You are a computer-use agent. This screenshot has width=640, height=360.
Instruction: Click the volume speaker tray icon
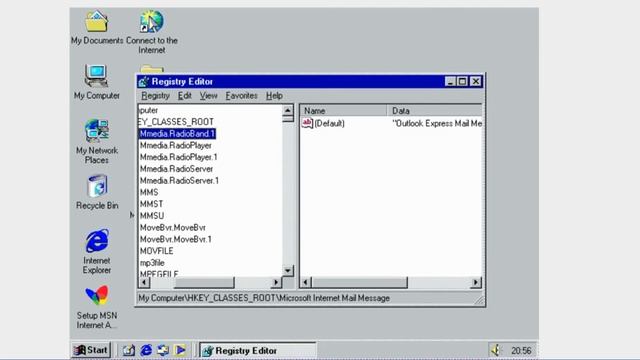point(496,350)
